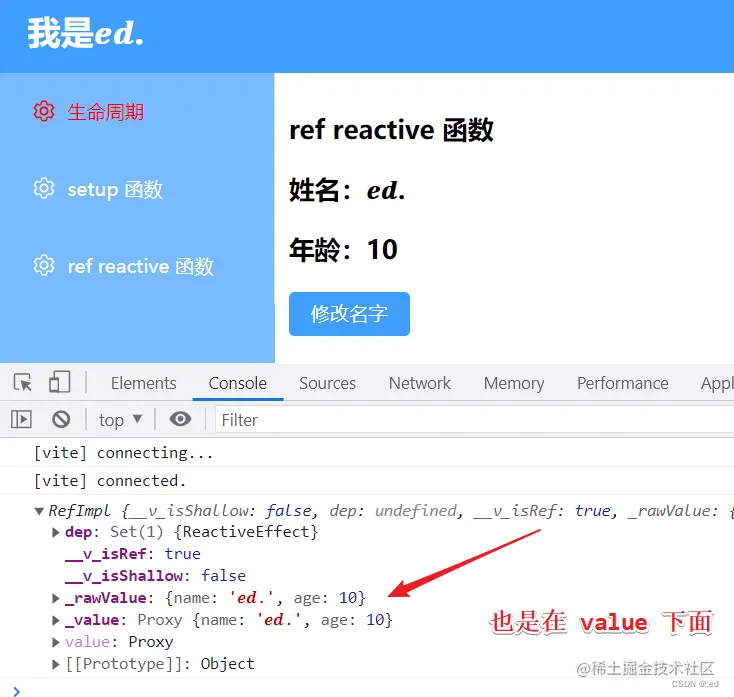Click the gear icon beside ref reactive 函数
The image size is (734, 697).
tap(44, 265)
